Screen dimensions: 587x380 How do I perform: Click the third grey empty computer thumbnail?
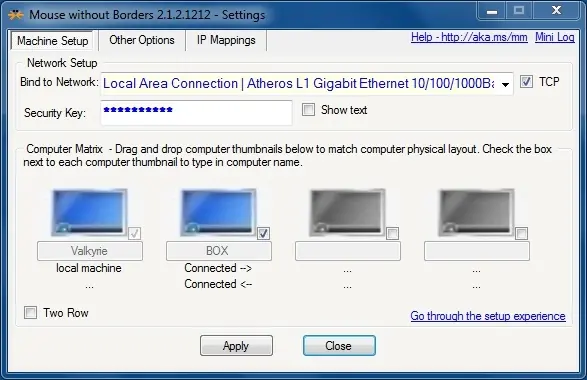tap(347, 213)
